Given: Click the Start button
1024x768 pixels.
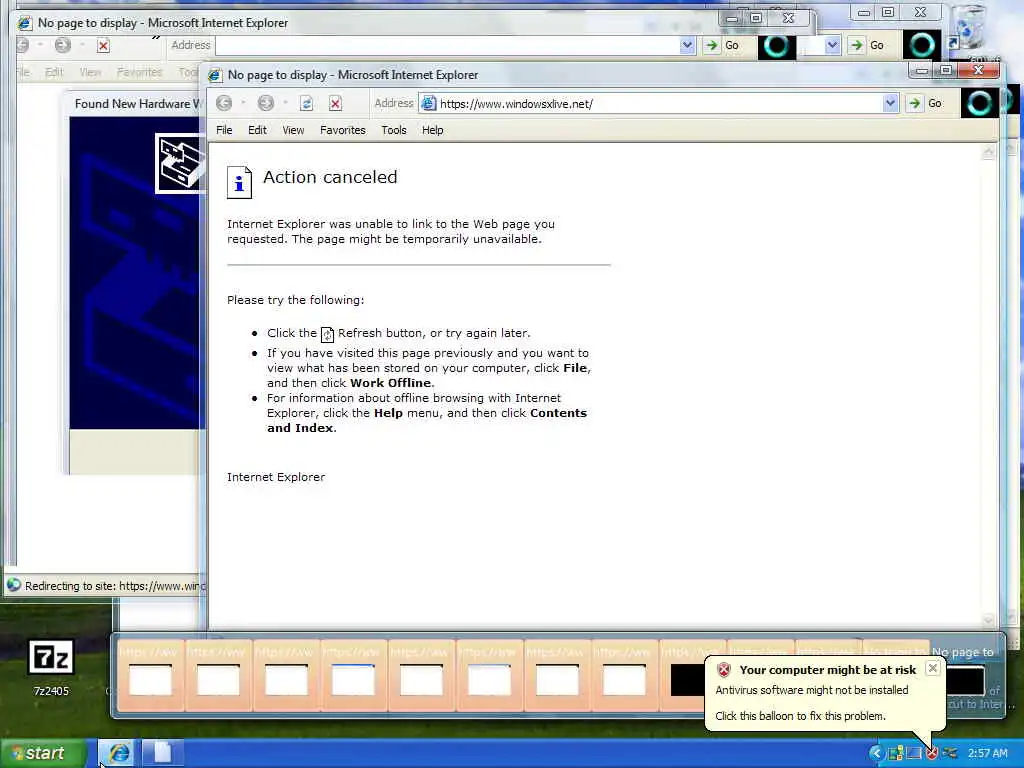Looking at the screenshot, I should (43, 753).
